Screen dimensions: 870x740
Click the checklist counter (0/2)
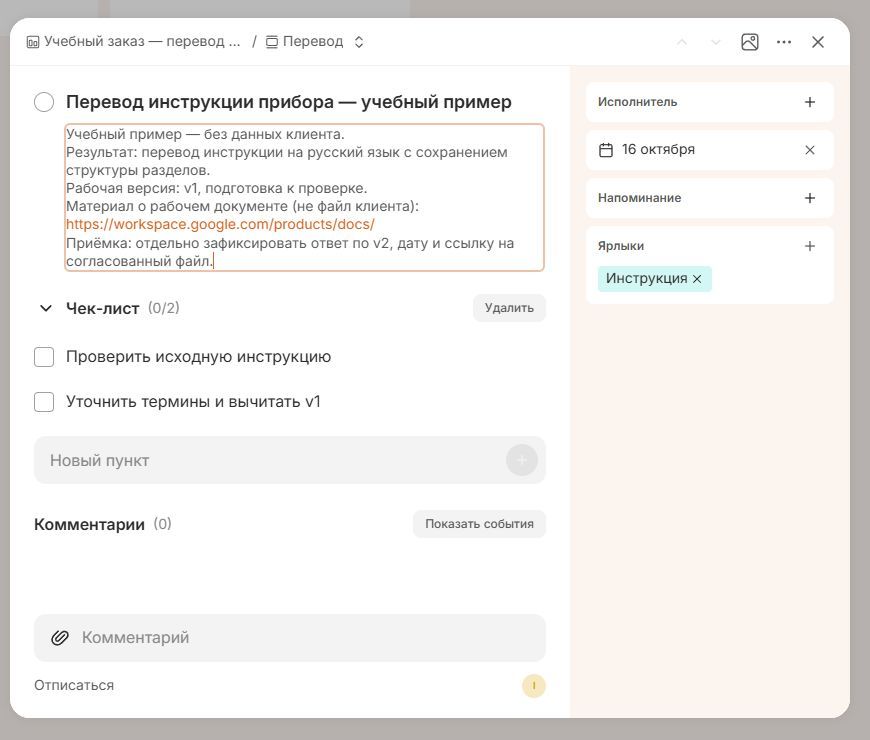pyautogui.click(x=164, y=308)
